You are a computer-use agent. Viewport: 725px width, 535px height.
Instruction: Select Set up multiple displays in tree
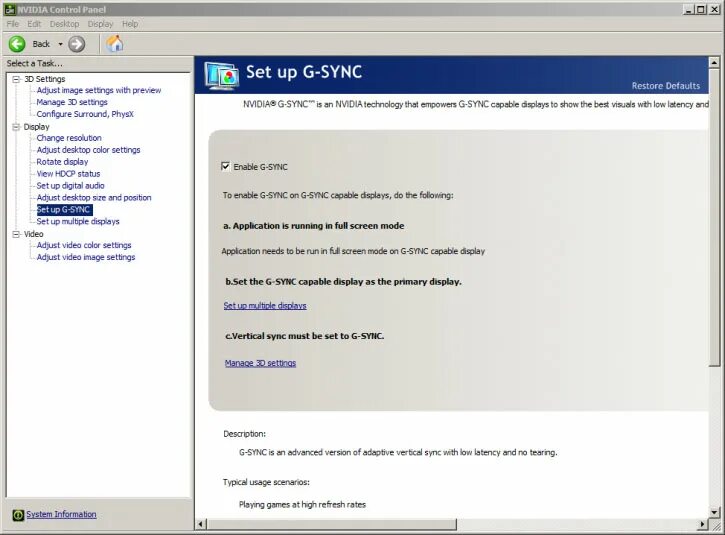78,221
